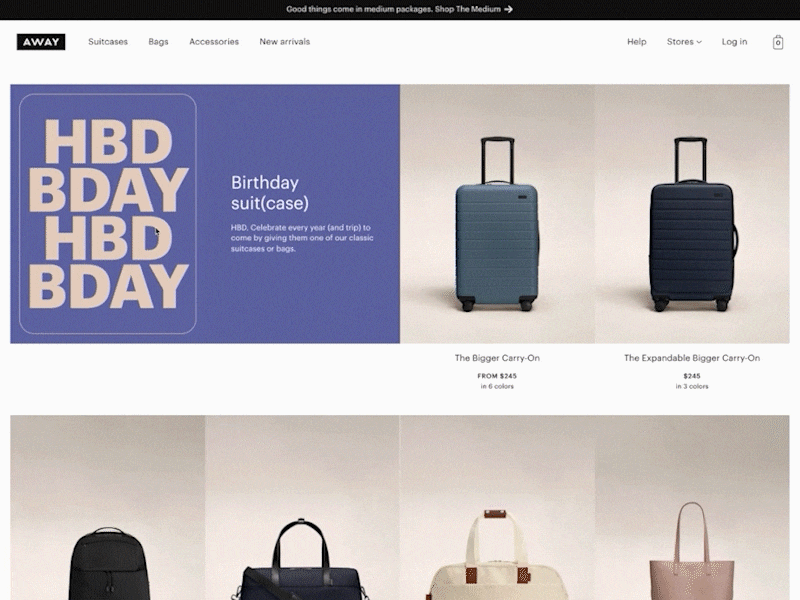Open The Bigger Carry-On product title
Viewport: 800px width, 600px height.
(497, 358)
